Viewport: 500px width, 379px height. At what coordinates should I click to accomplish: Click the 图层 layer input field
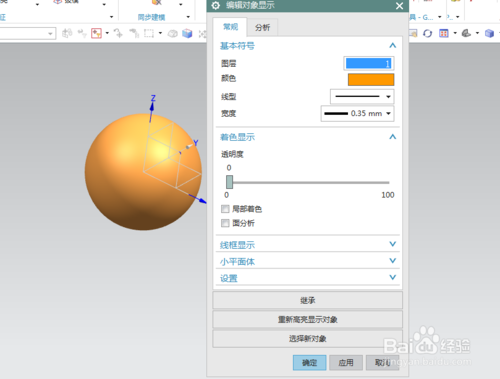click(369, 63)
